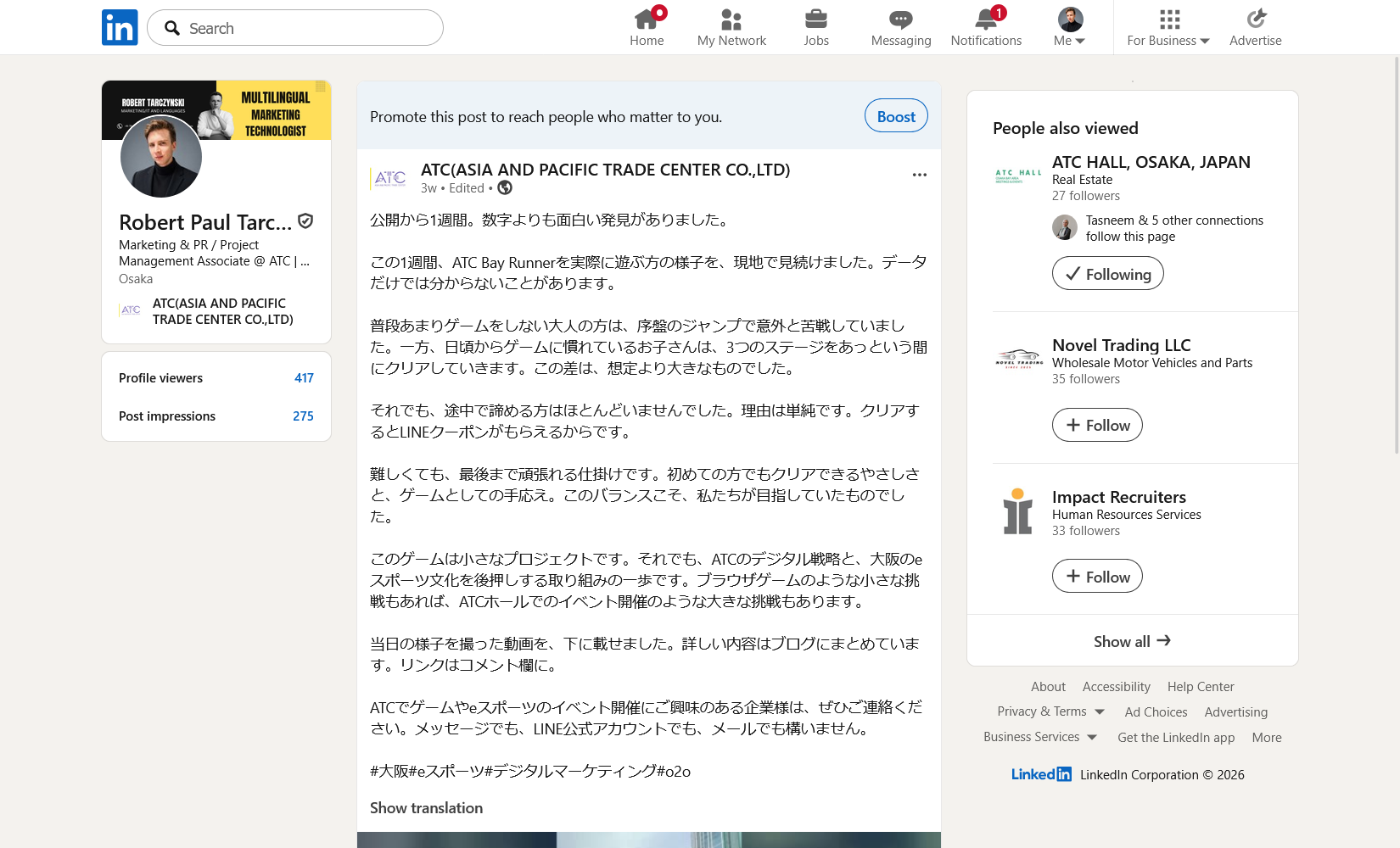
Task: Get the LinkedIn app link
Action: tap(1176, 738)
